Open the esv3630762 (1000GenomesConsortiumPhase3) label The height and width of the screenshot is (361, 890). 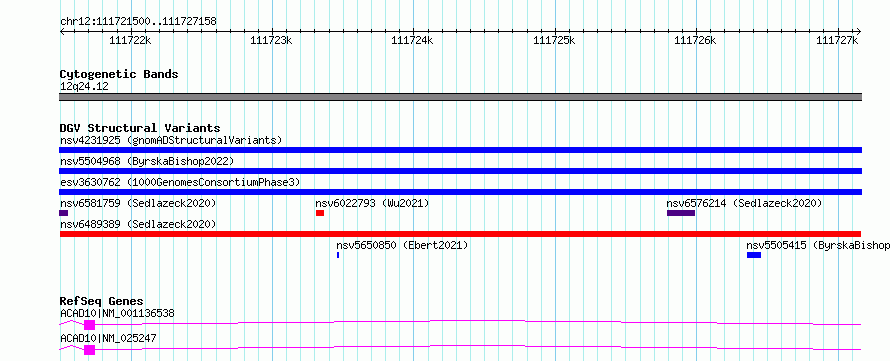pyautogui.click(x=180, y=182)
